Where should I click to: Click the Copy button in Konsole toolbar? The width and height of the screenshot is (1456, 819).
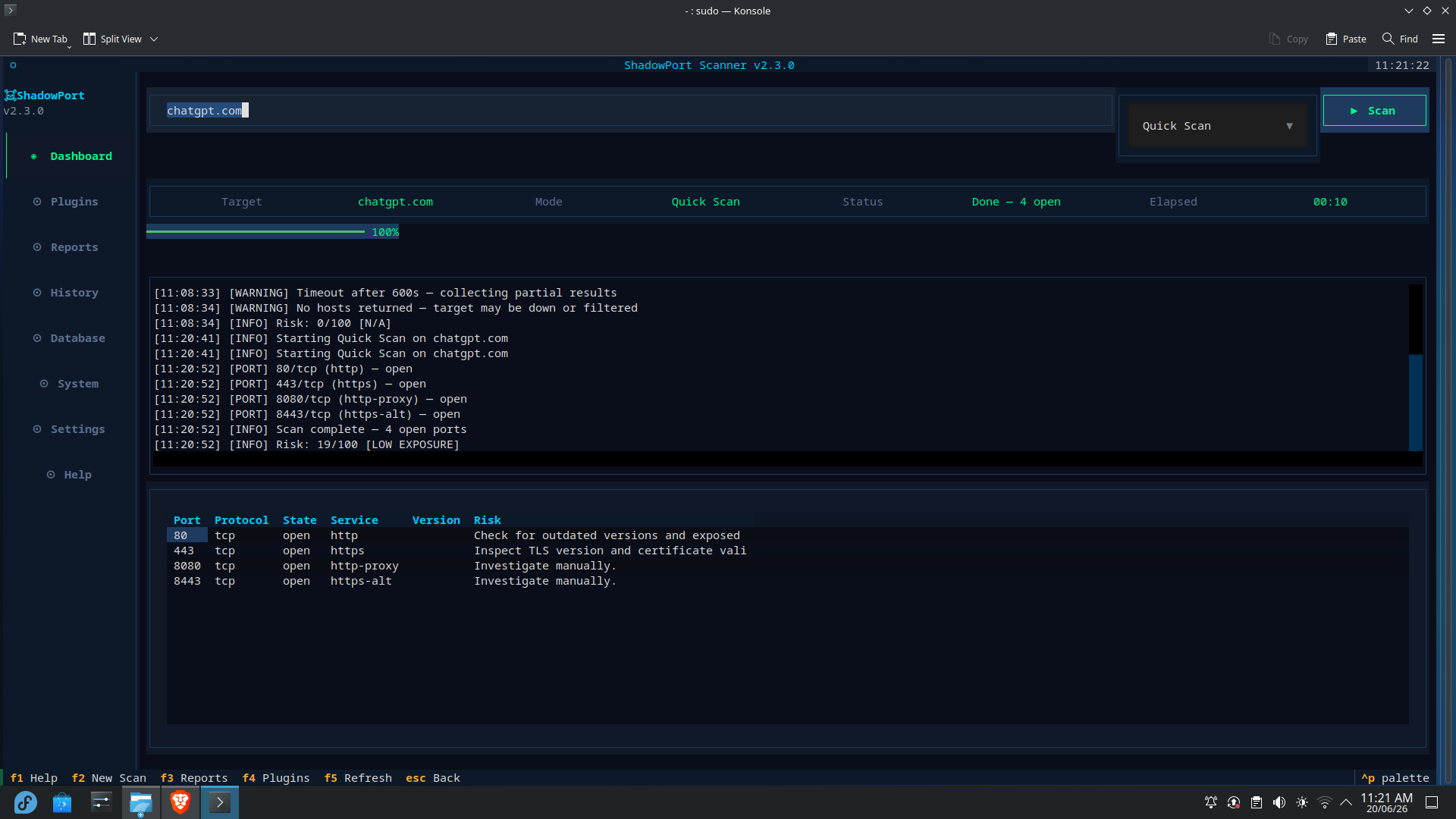(1288, 39)
